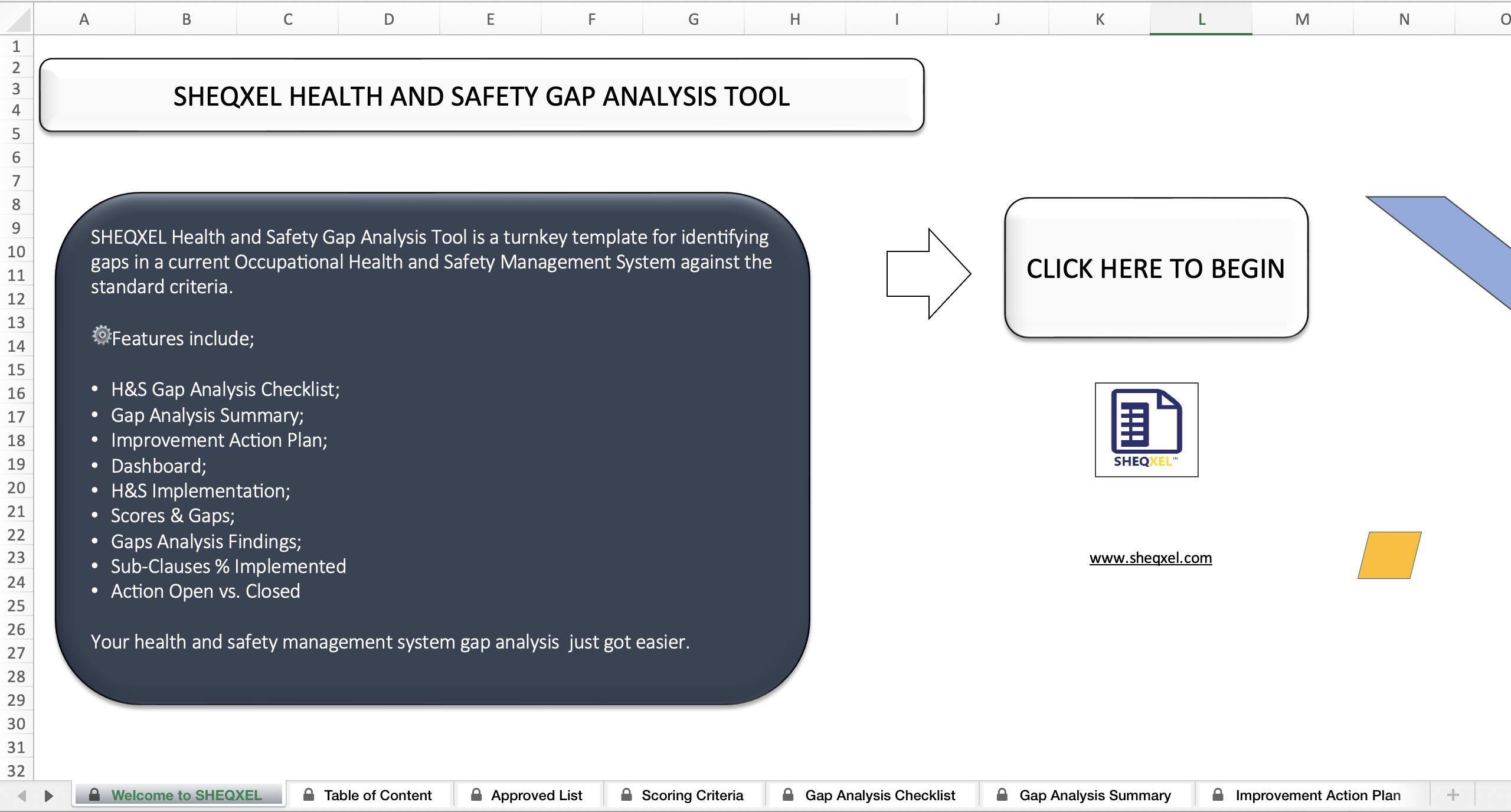
Task: Select column H header
Action: pos(795,19)
